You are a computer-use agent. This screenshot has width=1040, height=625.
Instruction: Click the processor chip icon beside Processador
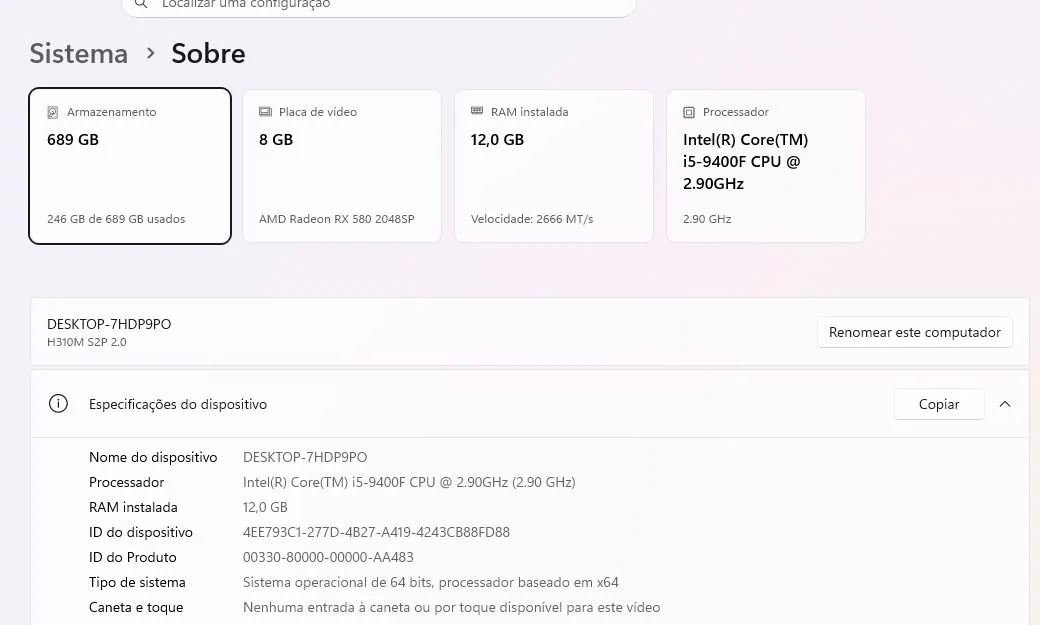[x=689, y=113]
